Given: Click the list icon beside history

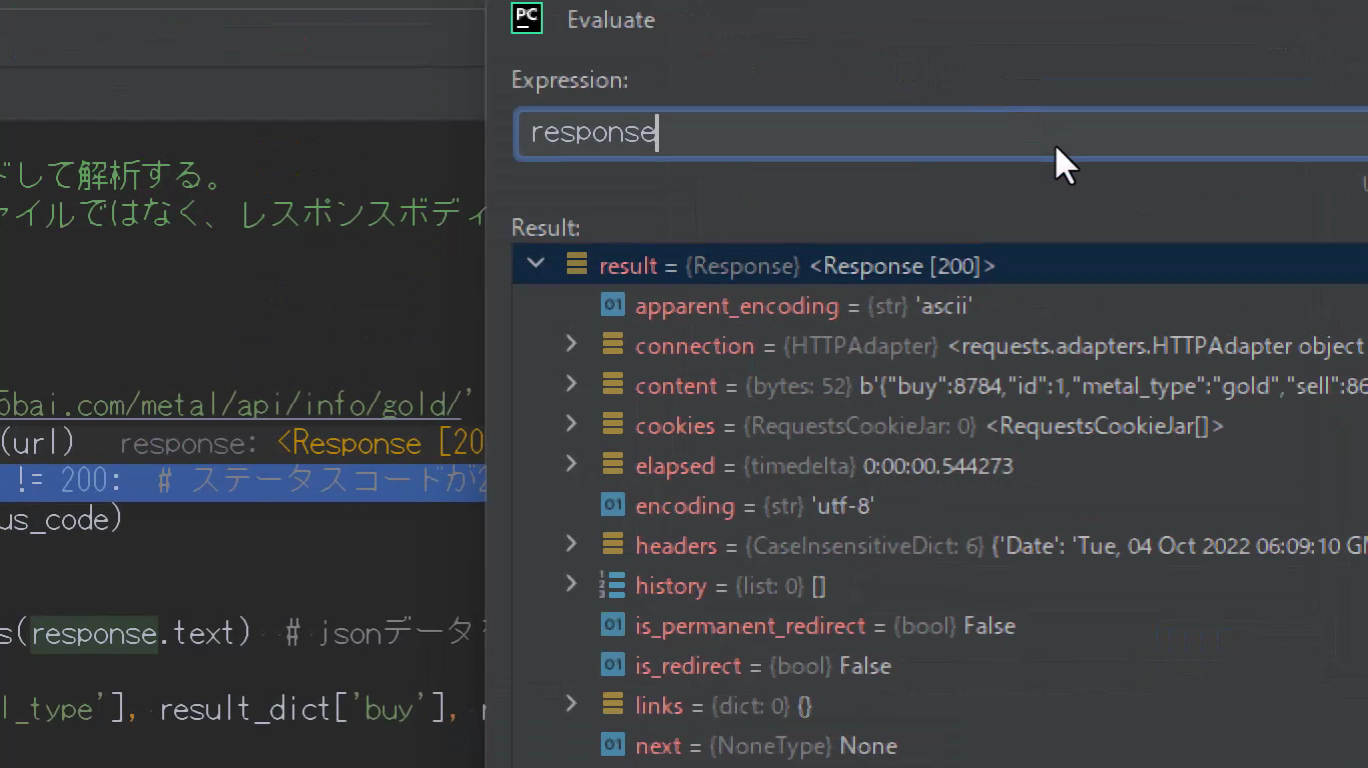Looking at the screenshot, I should pyautogui.click(x=611, y=585).
